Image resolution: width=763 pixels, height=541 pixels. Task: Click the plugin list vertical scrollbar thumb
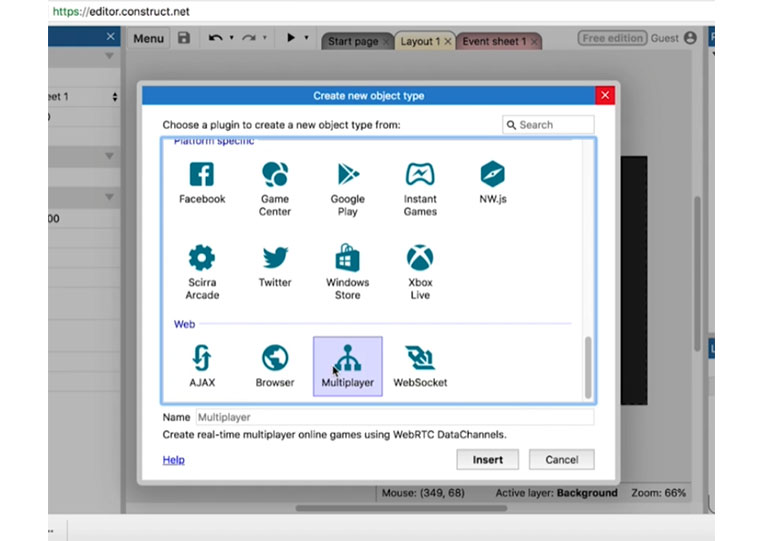[x=588, y=367]
